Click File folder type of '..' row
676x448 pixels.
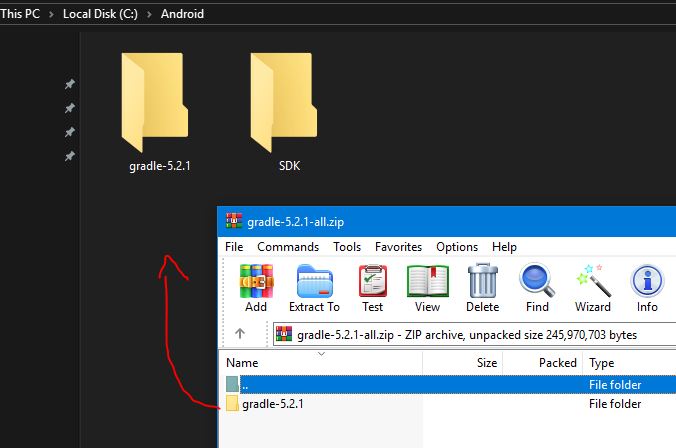tap(615, 385)
